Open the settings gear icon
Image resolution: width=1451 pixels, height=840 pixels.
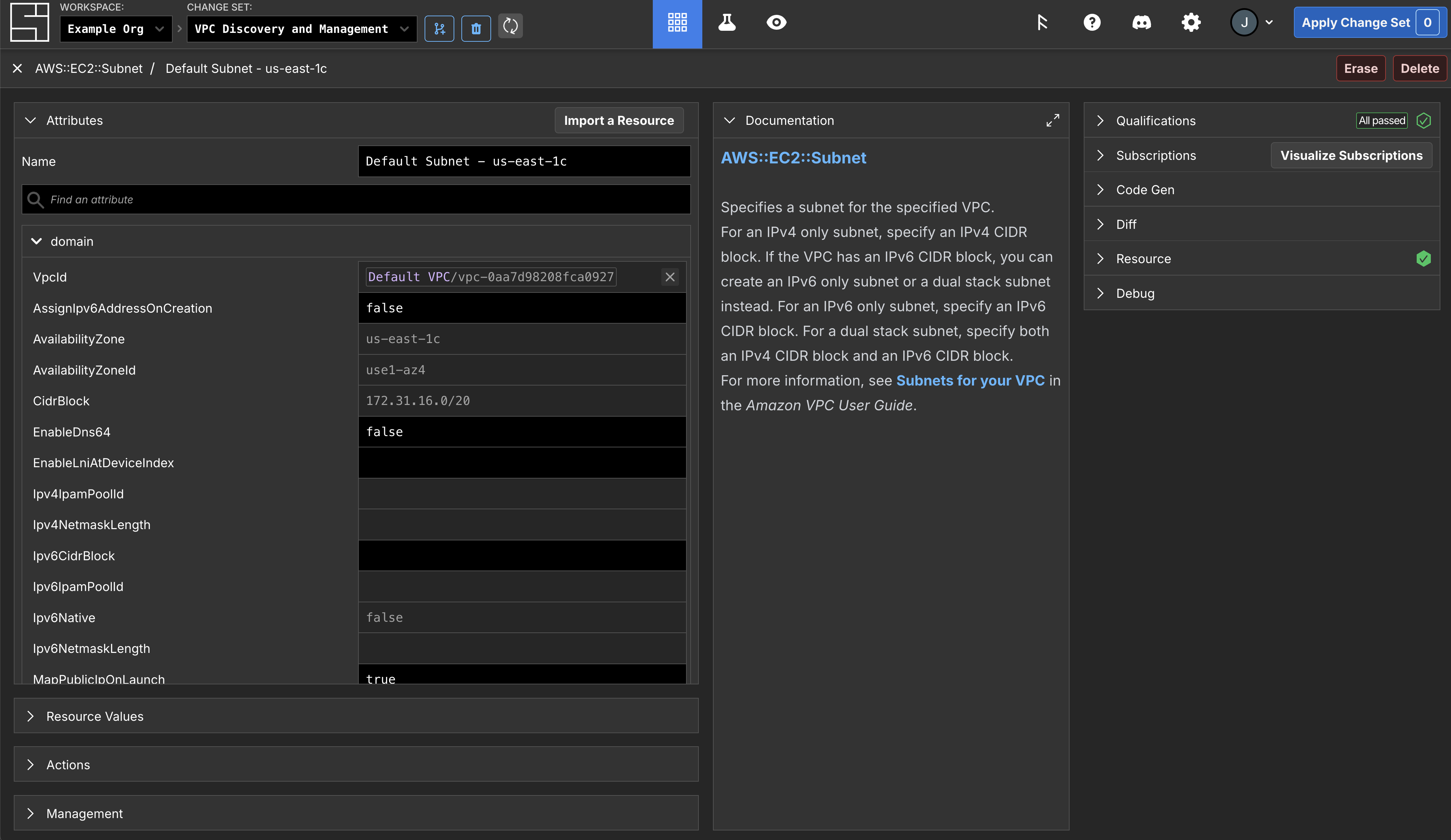click(1191, 23)
